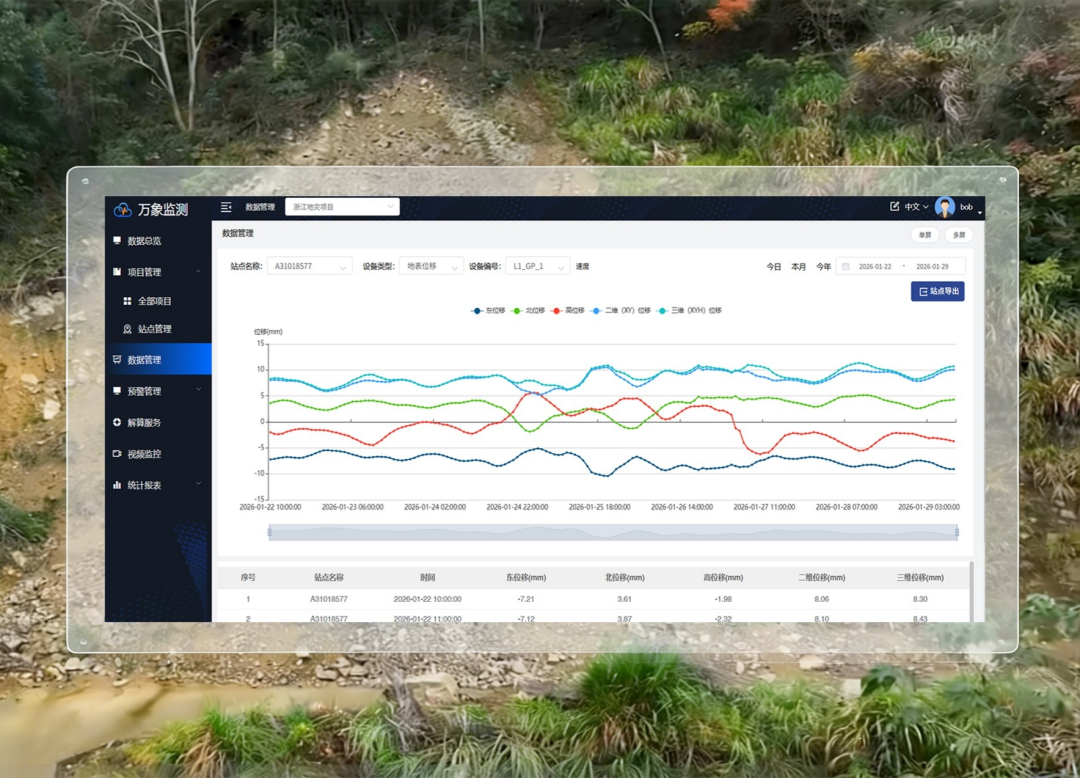Click the date range input field
Viewport: 1080px width, 778px height.
coord(901,267)
